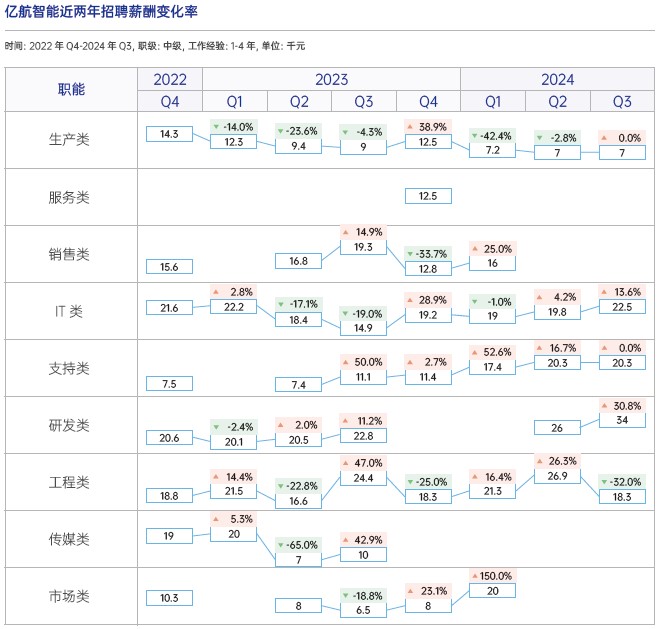Click the up arrow beside 38.9%
Screen dimensions: 659x629
pyautogui.click(x=412, y=126)
